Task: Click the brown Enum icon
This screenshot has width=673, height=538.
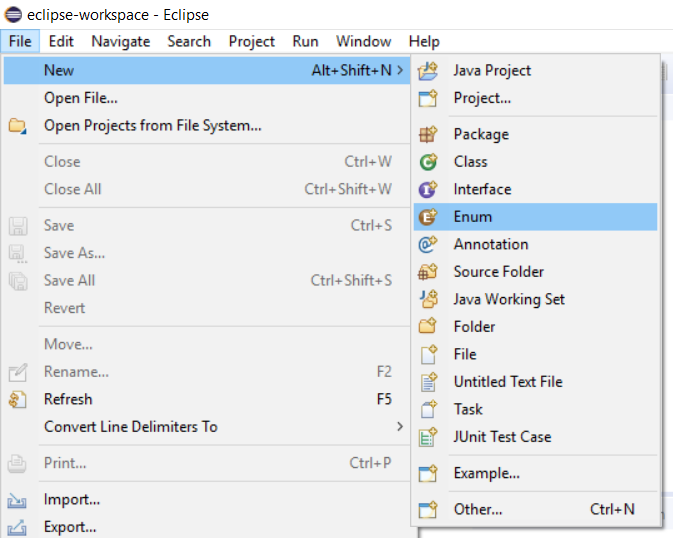Action: point(428,217)
